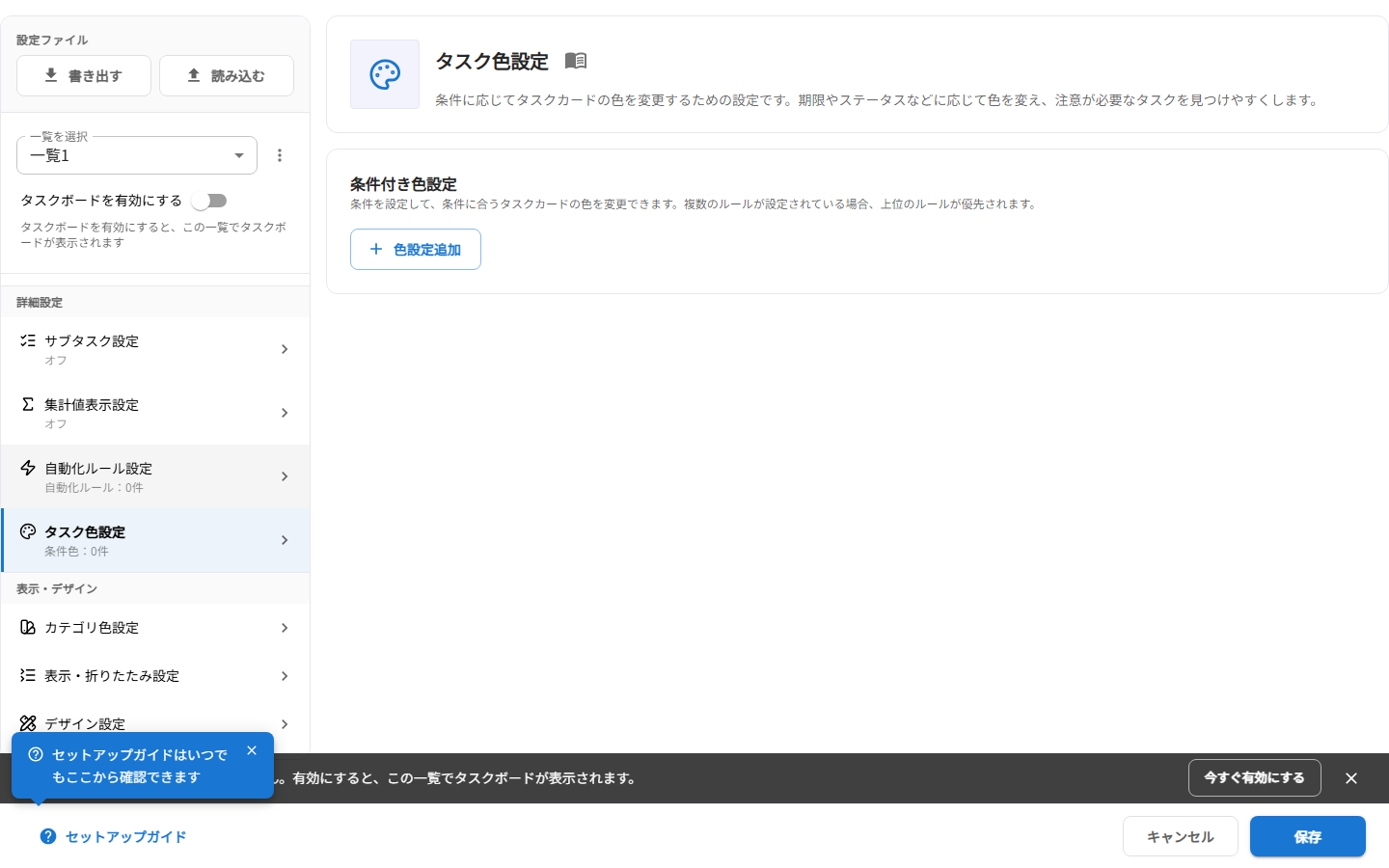Click the sigma icon for 集計値表示設定
The height and width of the screenshot is (868, 1389).
pos(28,404)
